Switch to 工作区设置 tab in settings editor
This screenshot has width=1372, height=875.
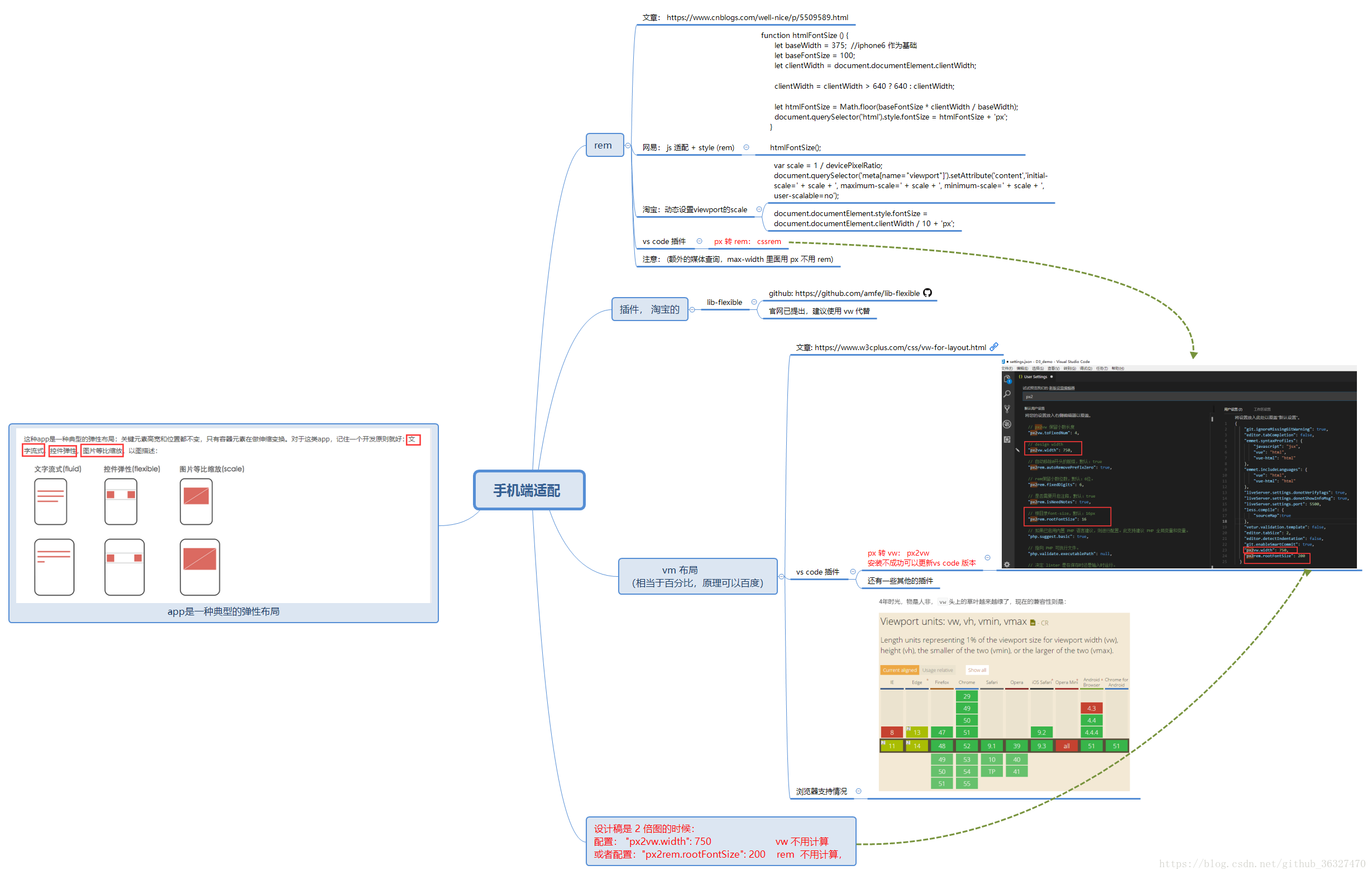(x=1262, y=410)
